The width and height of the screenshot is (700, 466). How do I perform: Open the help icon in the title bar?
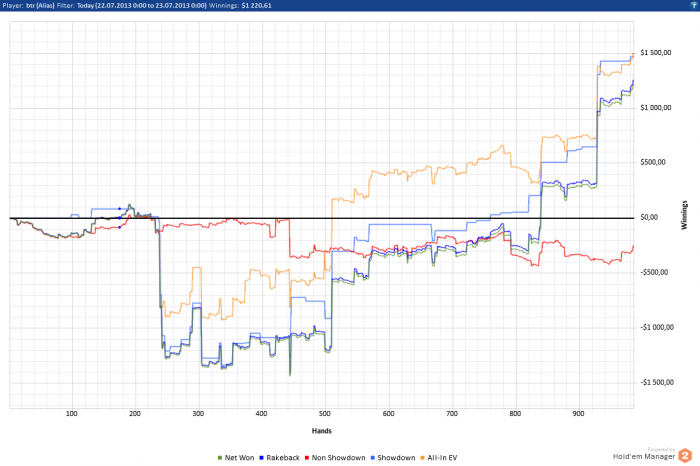click(695, 5)
